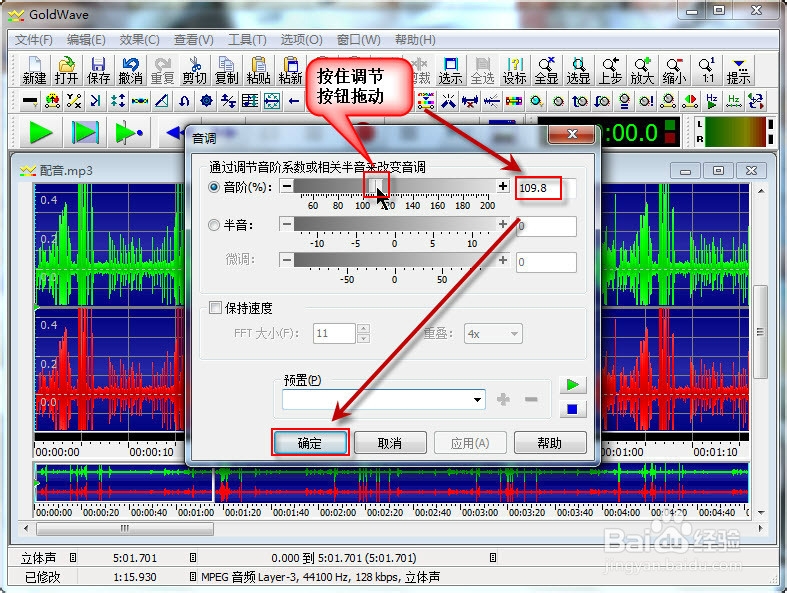Image resolution: width=787 pixels, height=593 pixels.
Task: Open the 预置(P) preset dropdown
Action: pos(477,400)
